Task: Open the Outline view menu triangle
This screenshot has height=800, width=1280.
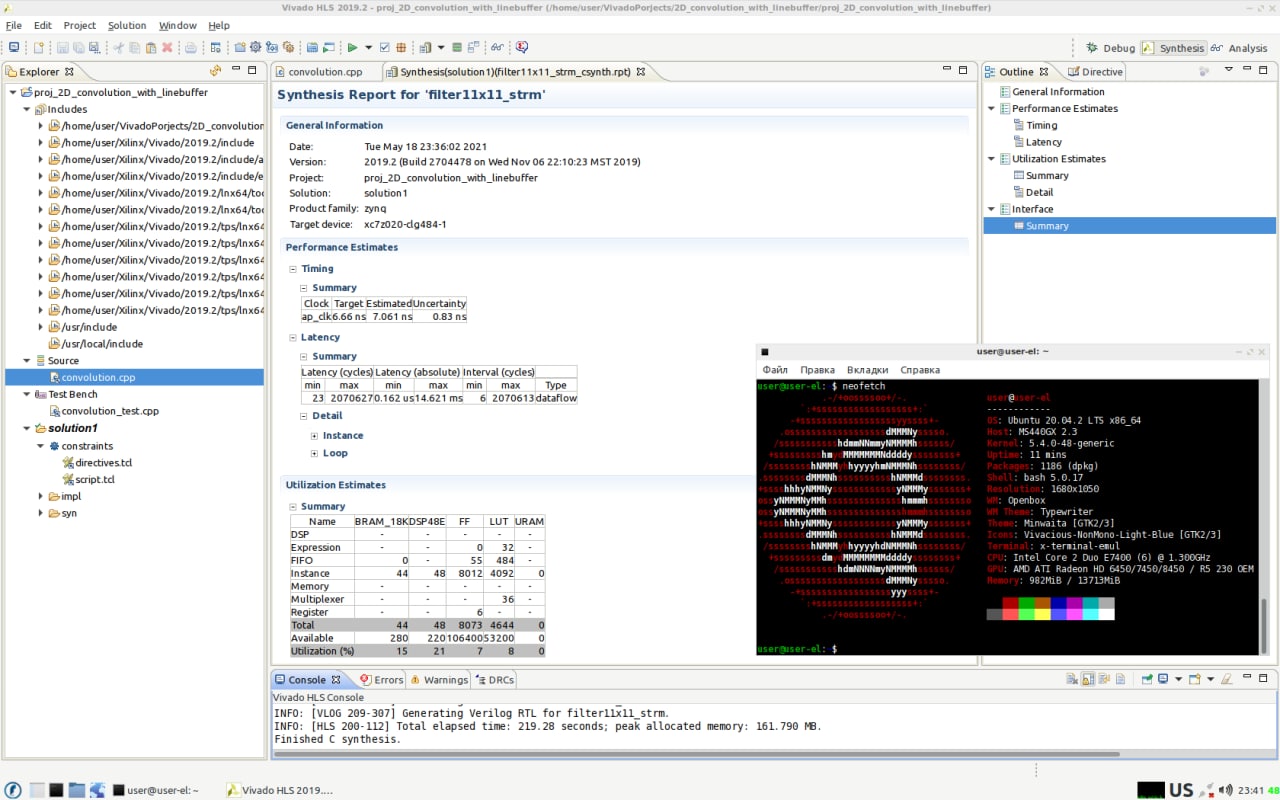Action: [x=1227, y=71]
